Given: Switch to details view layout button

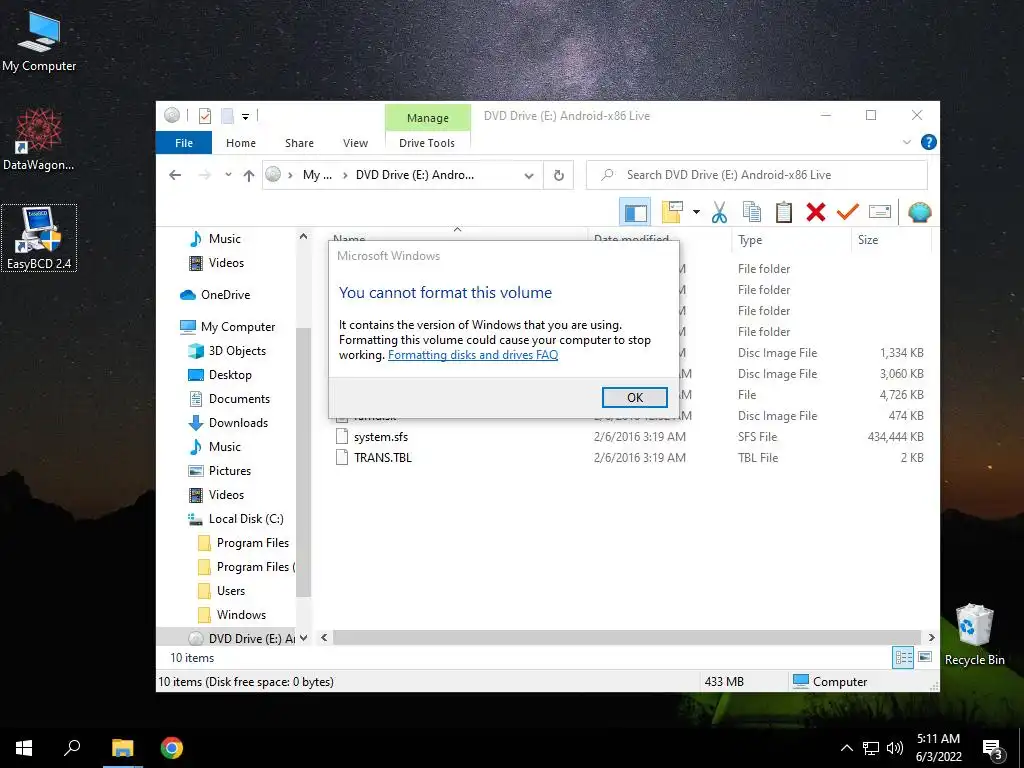Looking at the screenshot, I should [903, 658].
